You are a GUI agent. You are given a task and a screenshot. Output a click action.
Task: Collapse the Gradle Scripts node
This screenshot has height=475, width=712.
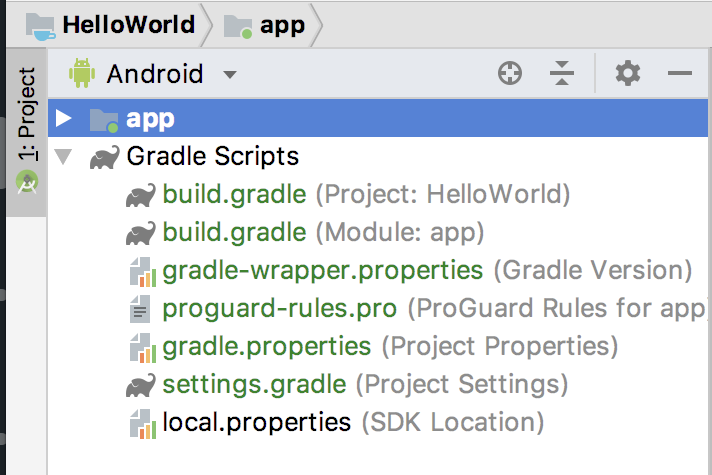[64, 157]
